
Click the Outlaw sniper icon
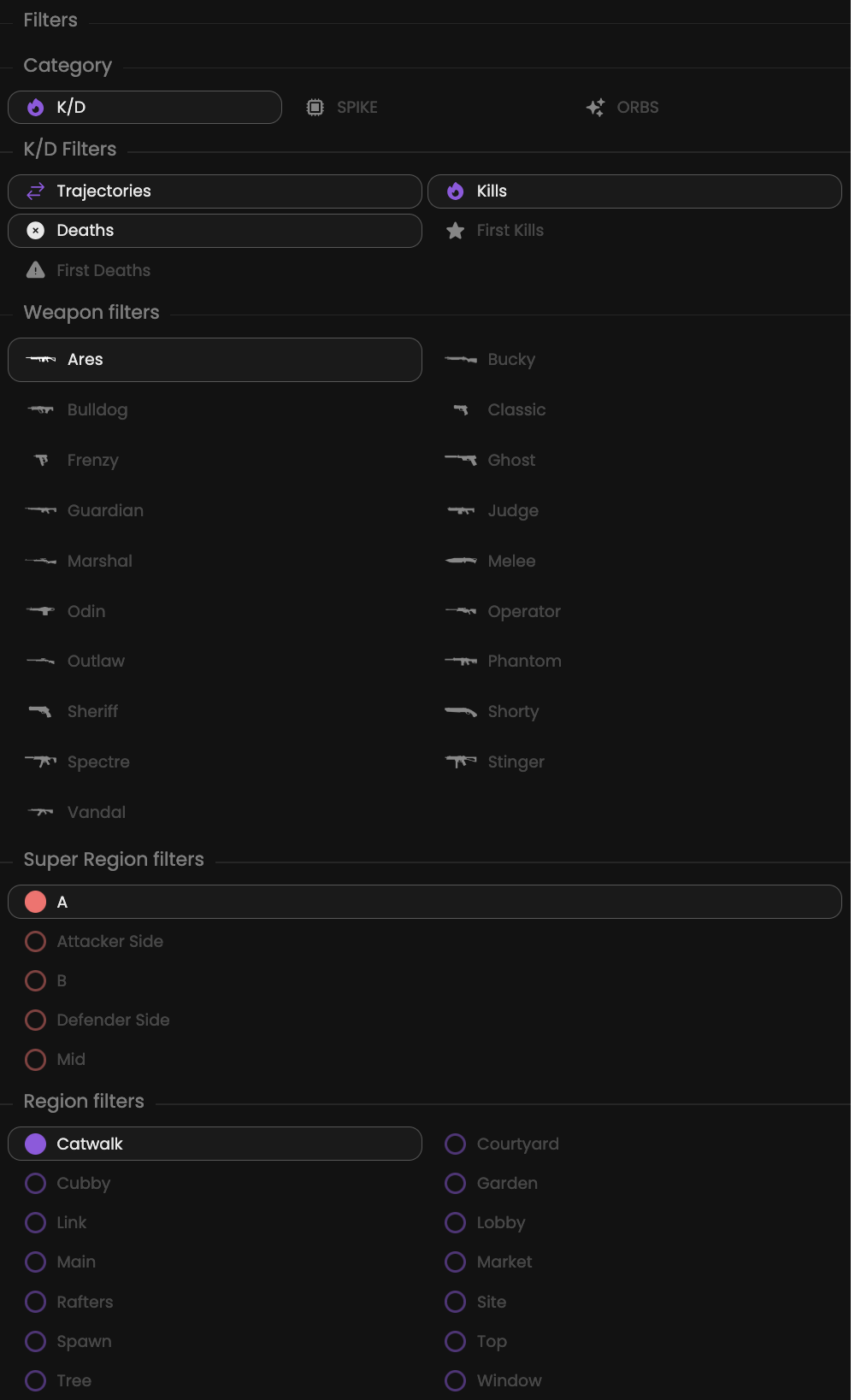40,662
